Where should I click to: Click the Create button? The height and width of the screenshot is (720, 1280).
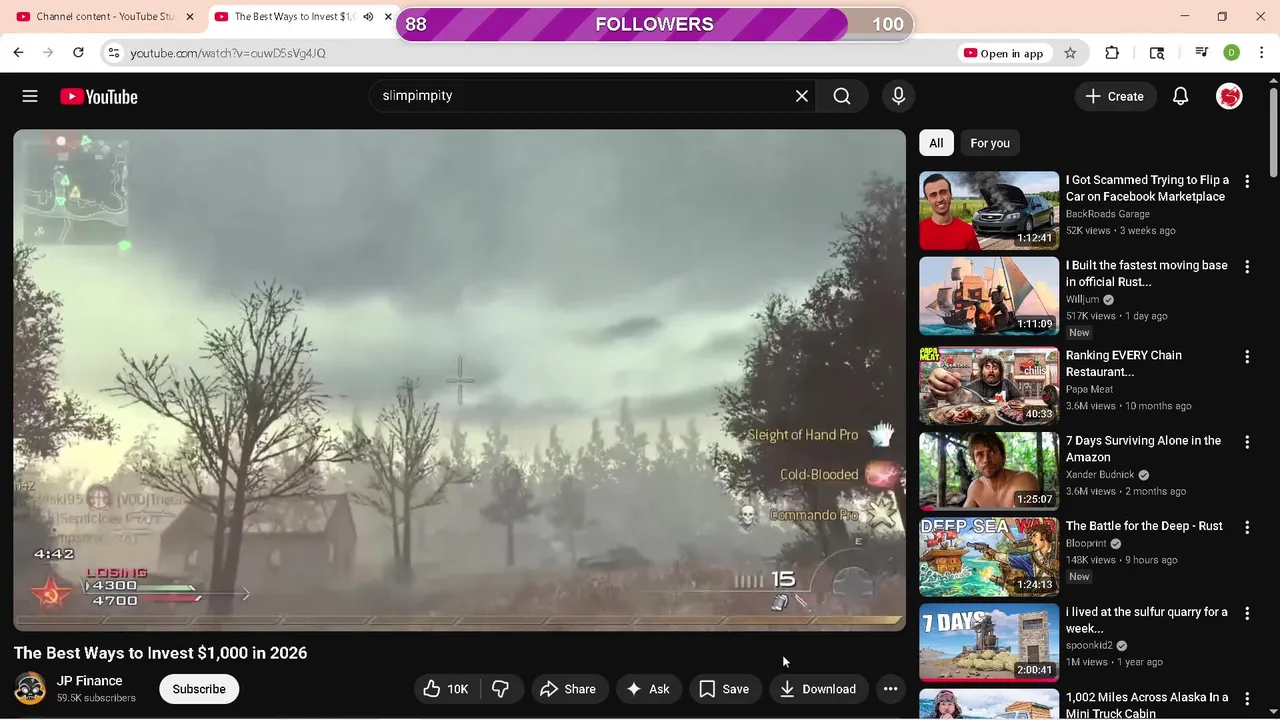coord(1115,96)
